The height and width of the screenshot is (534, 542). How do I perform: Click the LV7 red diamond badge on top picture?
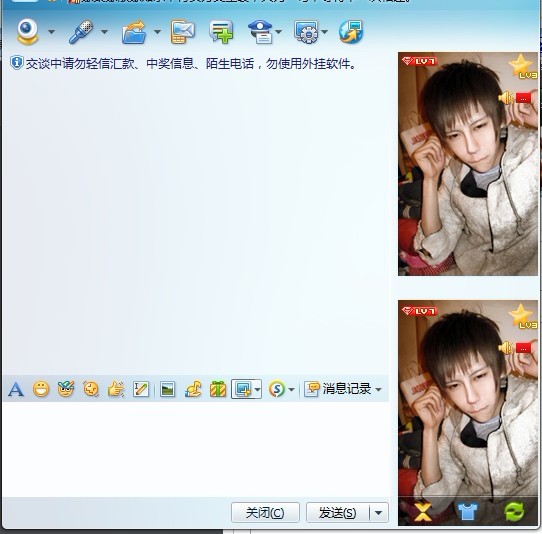pos(419,61)
